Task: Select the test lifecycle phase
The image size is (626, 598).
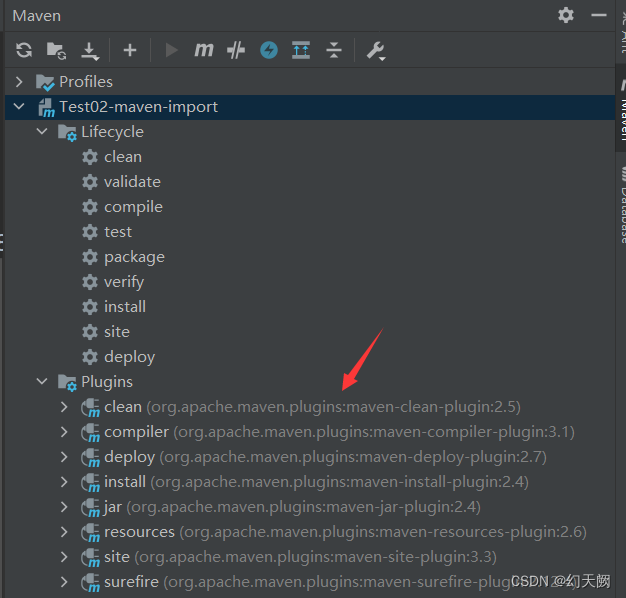Action: [x=118, y=232]
